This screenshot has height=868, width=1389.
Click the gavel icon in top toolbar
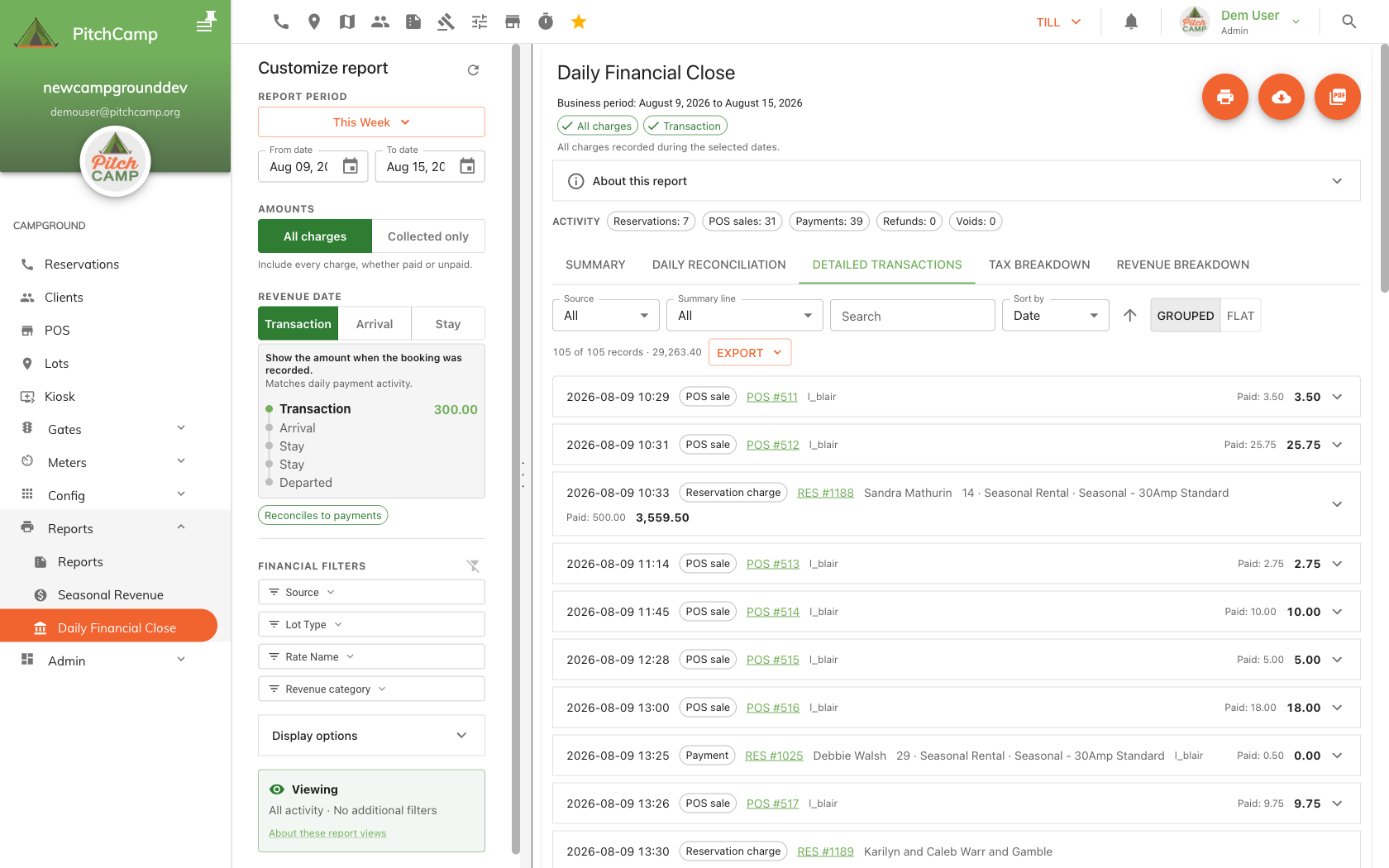[446, 21]
